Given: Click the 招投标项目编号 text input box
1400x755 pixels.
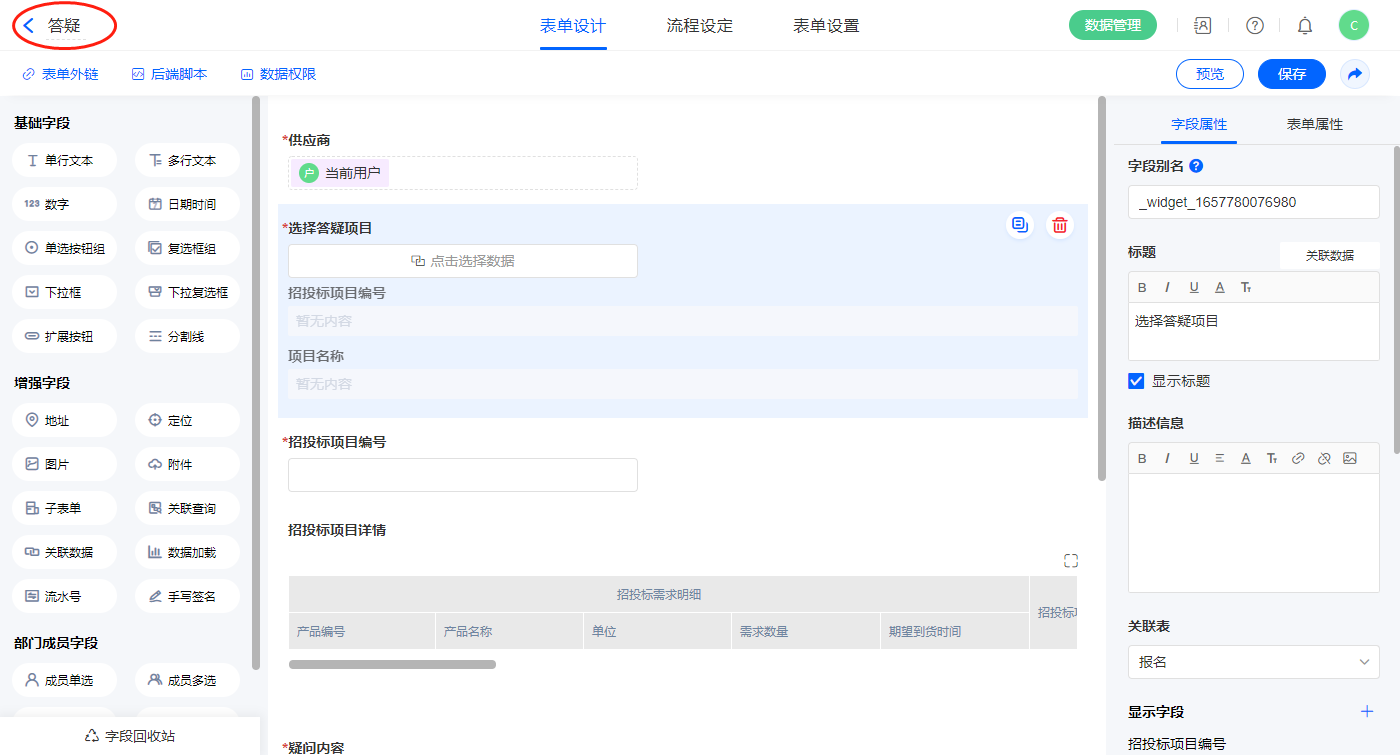Looking at the screenshot, I should (x=462, y=475).
